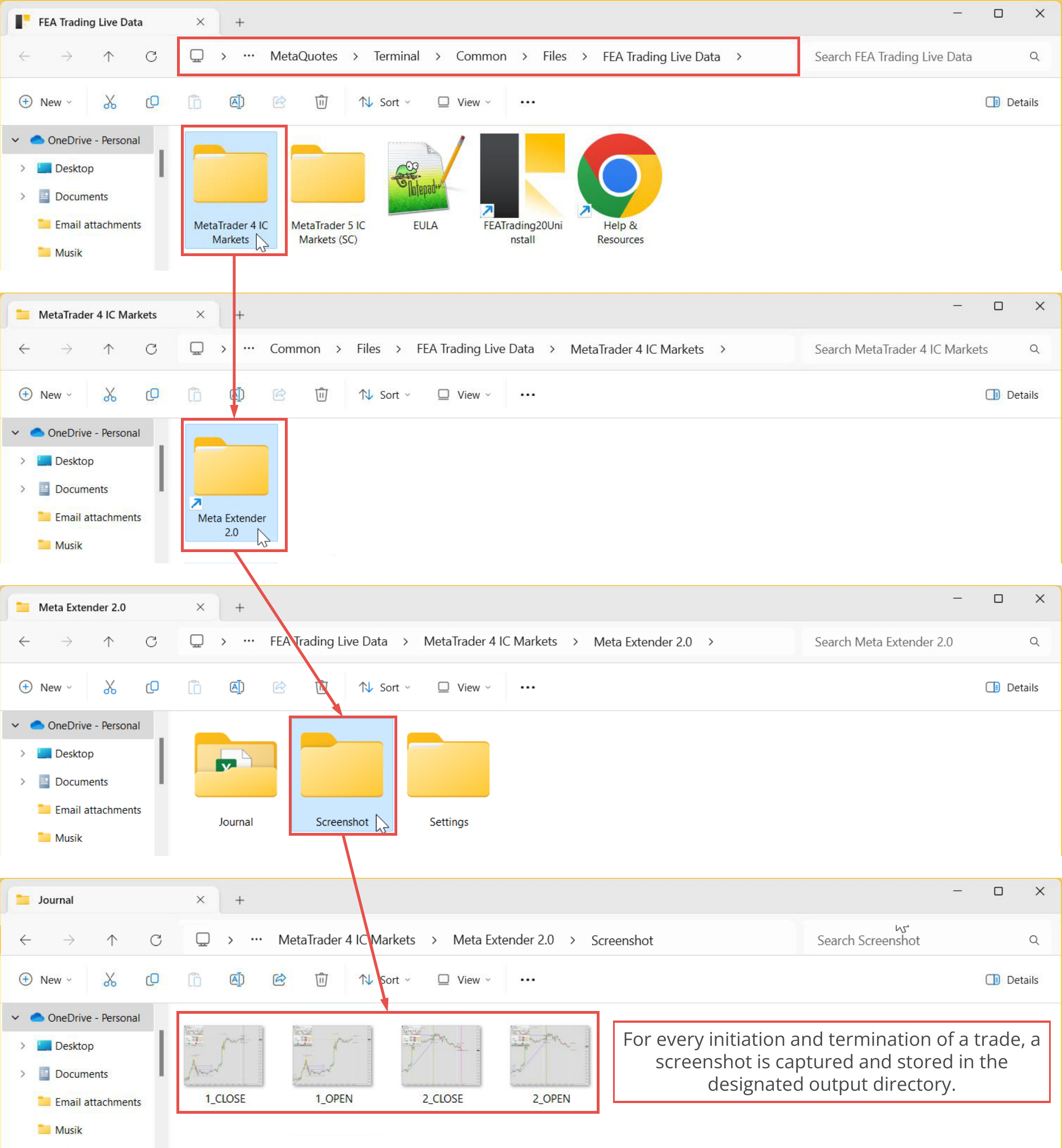
Task: Open New dropdown in FEA Trading Live Data window
Action: [46, 102]
